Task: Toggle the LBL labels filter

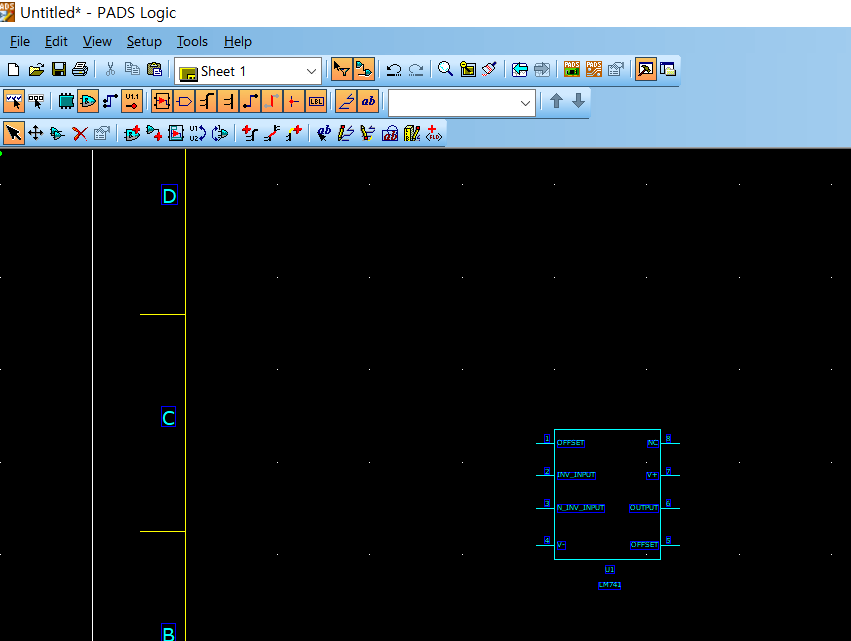Action: pyautogui.click(x=316, y=101)
